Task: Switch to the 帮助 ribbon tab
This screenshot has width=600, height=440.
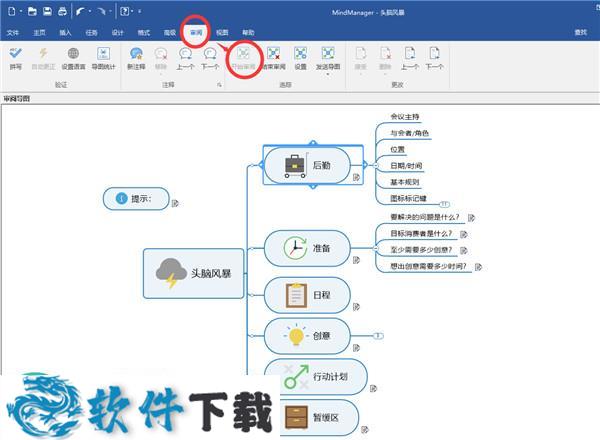Action: (x=248, y=33)
